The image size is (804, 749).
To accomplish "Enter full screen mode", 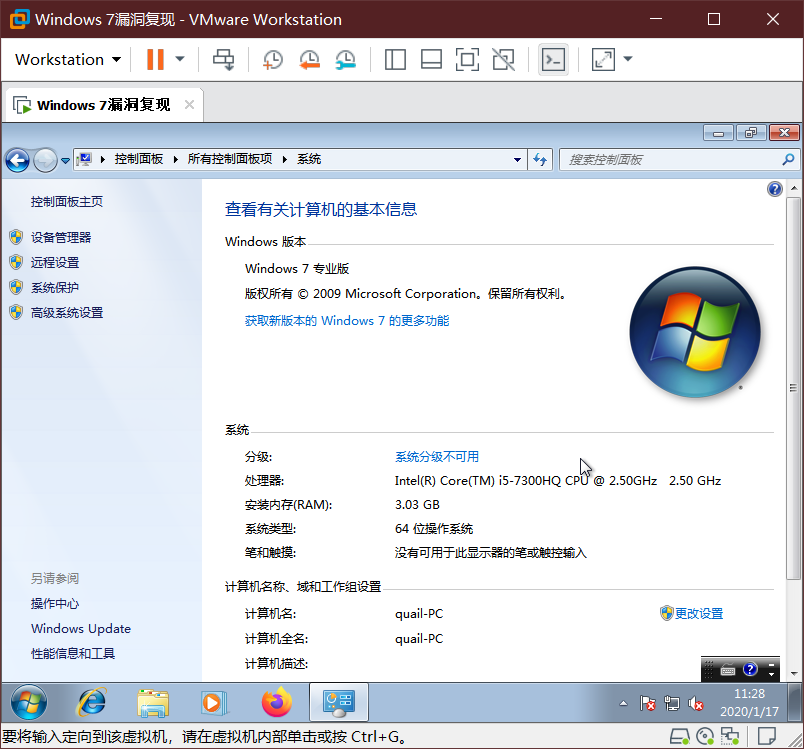I will tap(467, 59).
